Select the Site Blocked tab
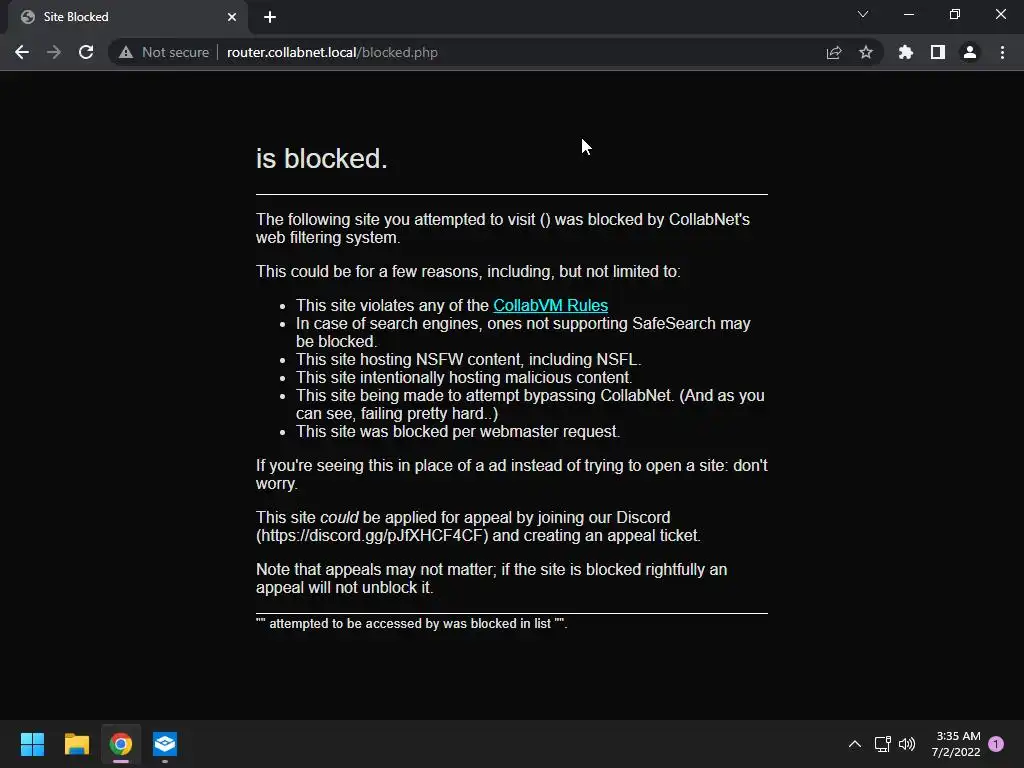Image resolution: width=1024 pixels, height=768 pixels. [x=127, y=17]
